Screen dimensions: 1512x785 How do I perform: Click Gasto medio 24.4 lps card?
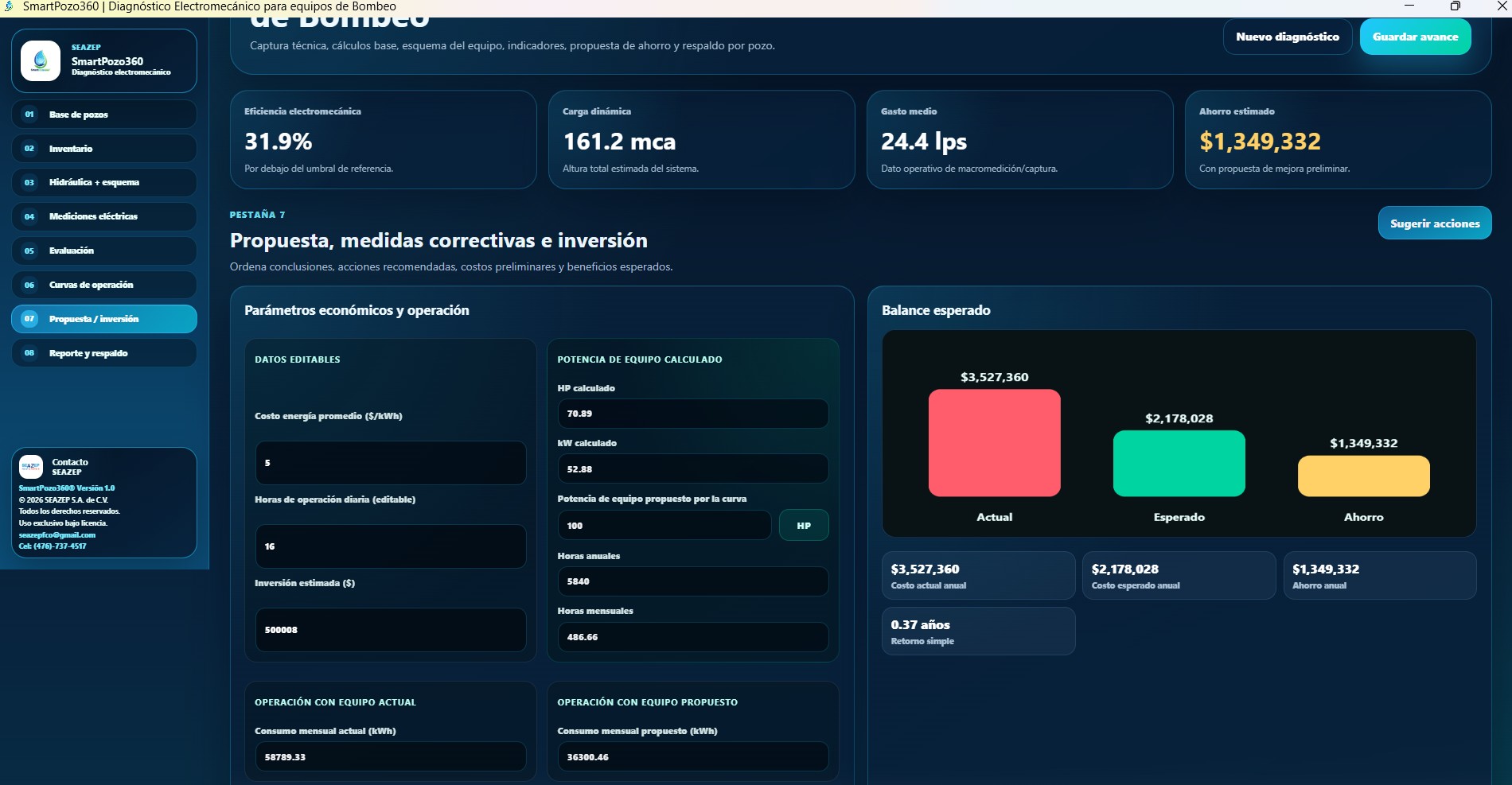point(1020,140)
